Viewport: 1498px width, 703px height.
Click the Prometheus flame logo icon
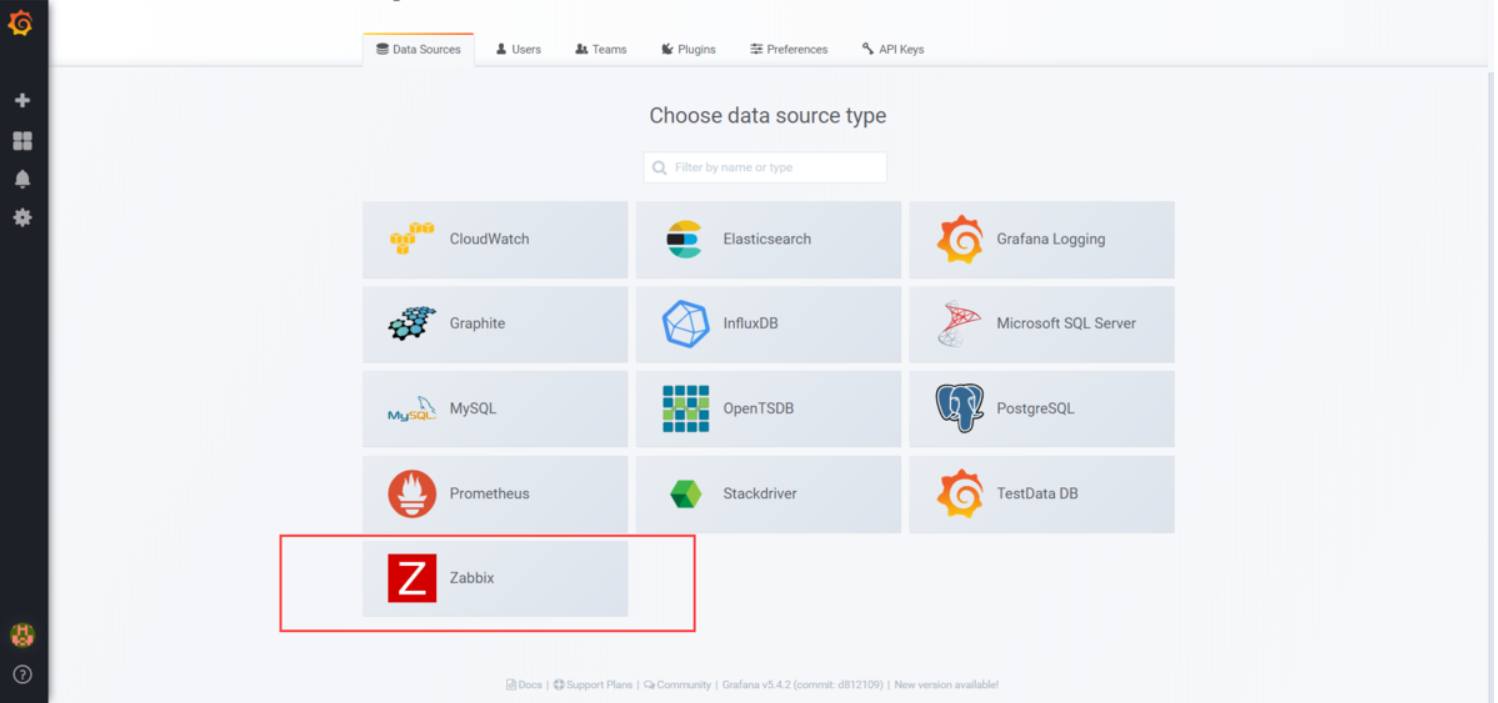412,493
